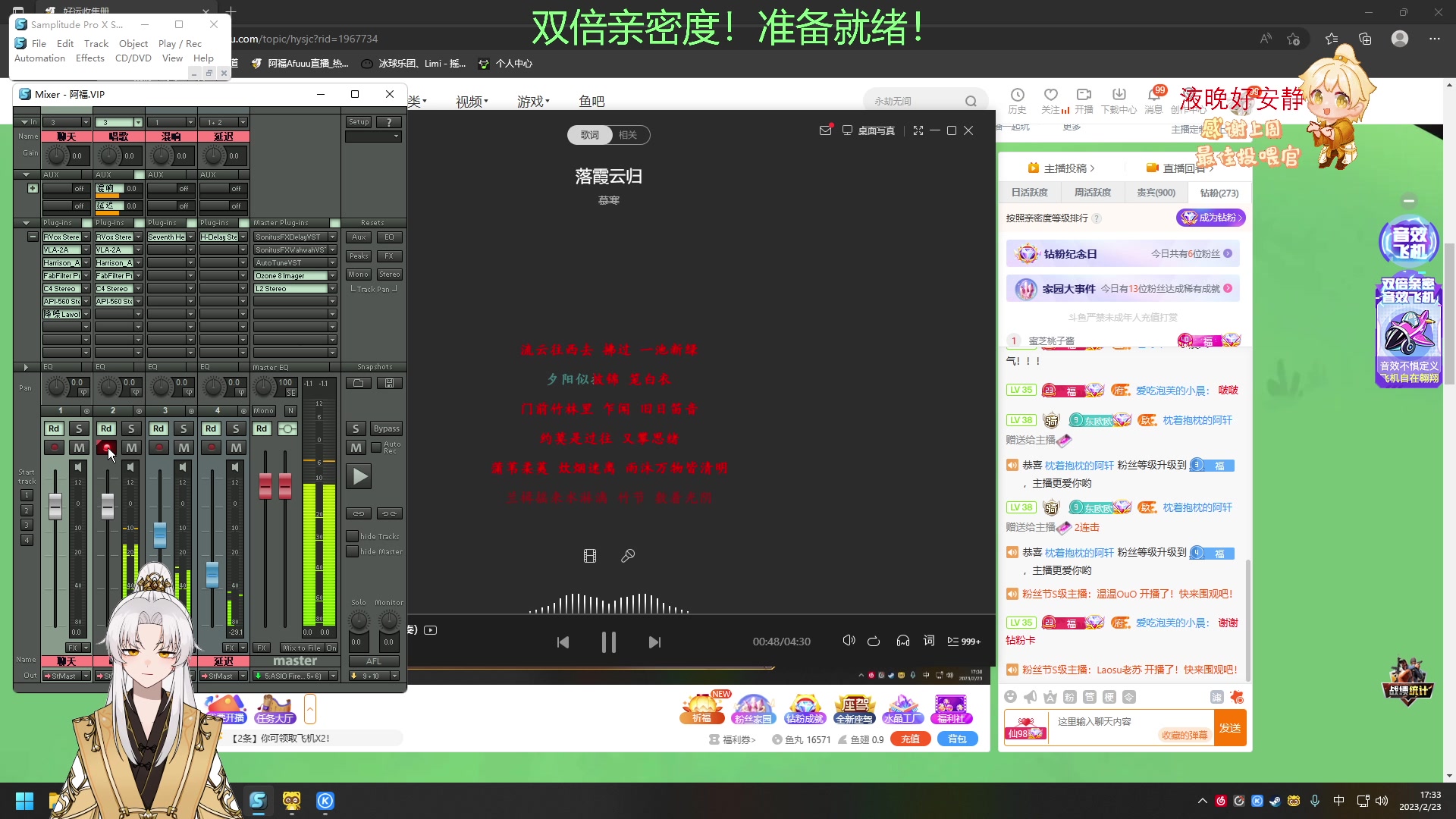This screenshot has height=819, width=1456.
Task: Arm record on mixer track 2
Action: coord(106,447)
